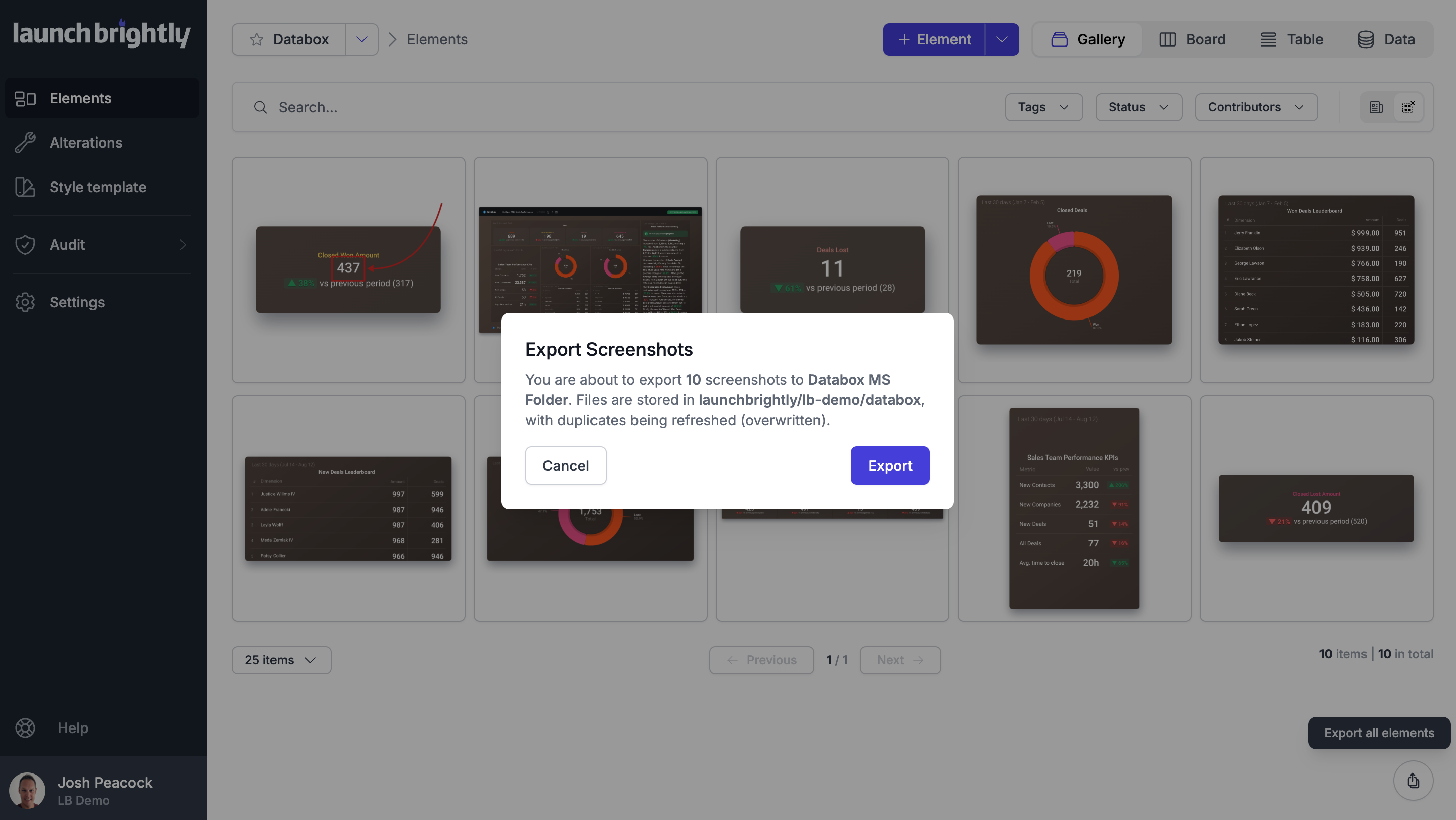The height and width of the screenshot is (820, 1456).
Task: Switch to Gallery view tab
Action: pyautogui.click(x=1087, y=39)
